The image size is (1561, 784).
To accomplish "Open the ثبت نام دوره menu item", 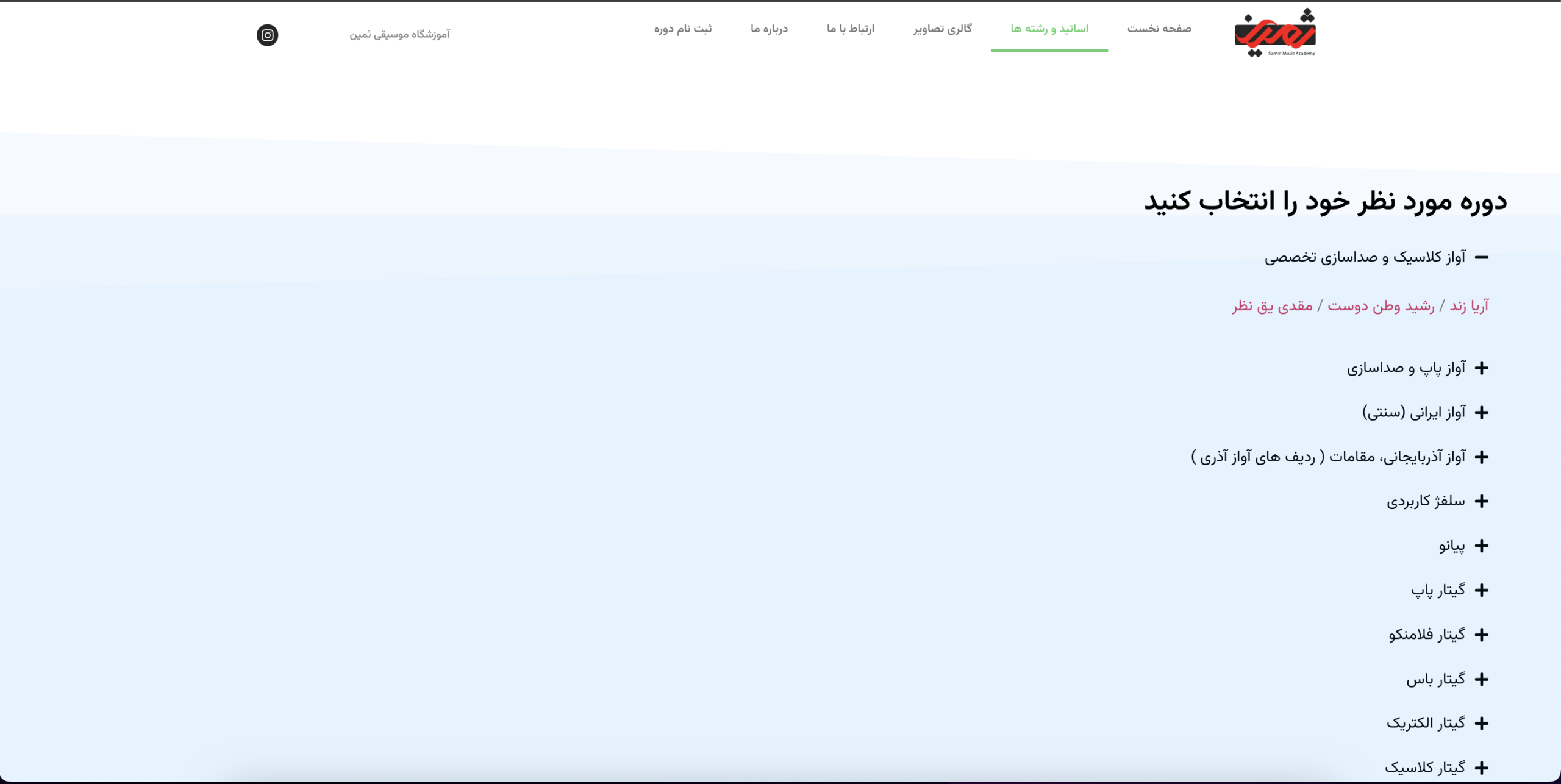I will (683, 29).
